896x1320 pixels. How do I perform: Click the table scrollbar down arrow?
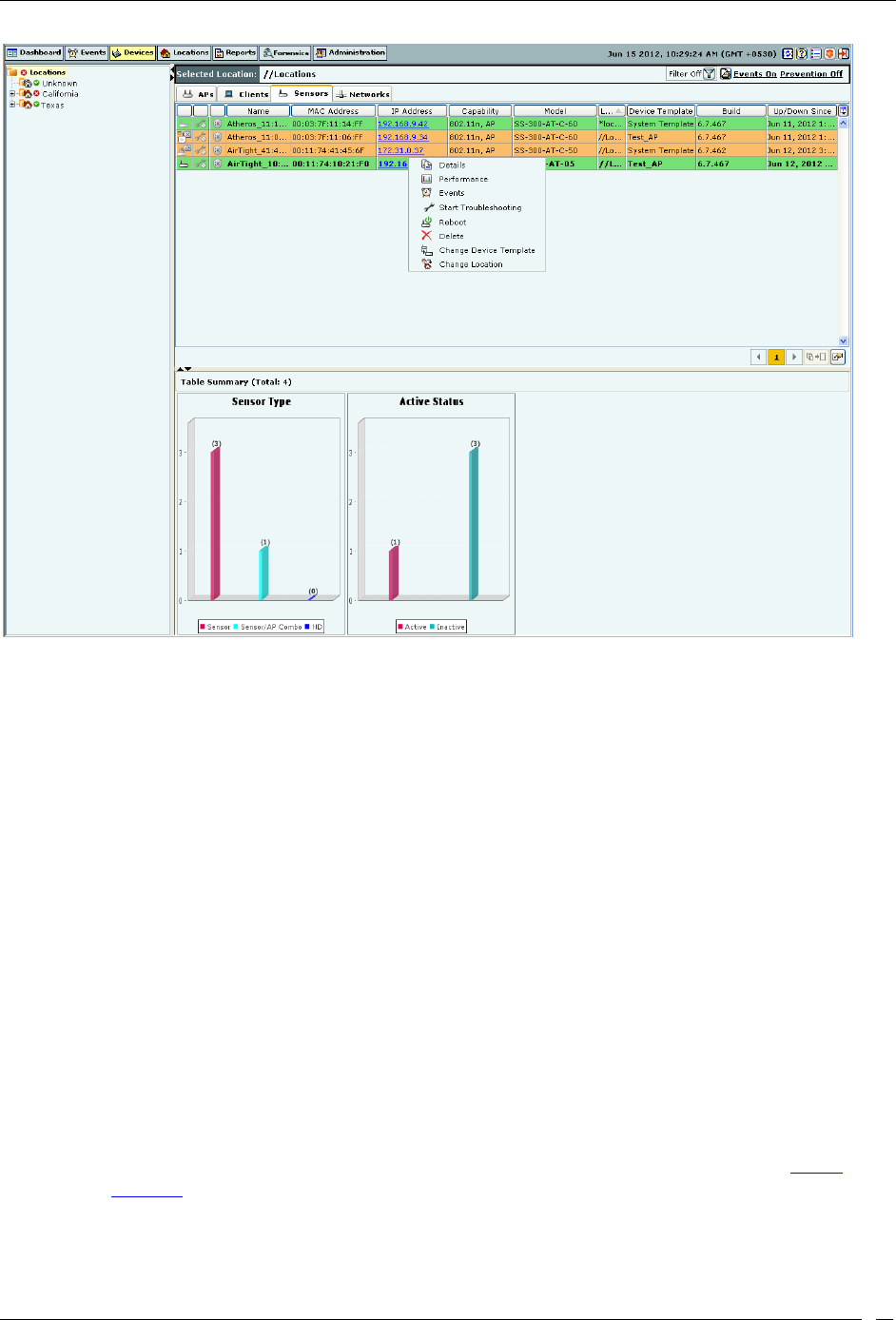[843, 340]
